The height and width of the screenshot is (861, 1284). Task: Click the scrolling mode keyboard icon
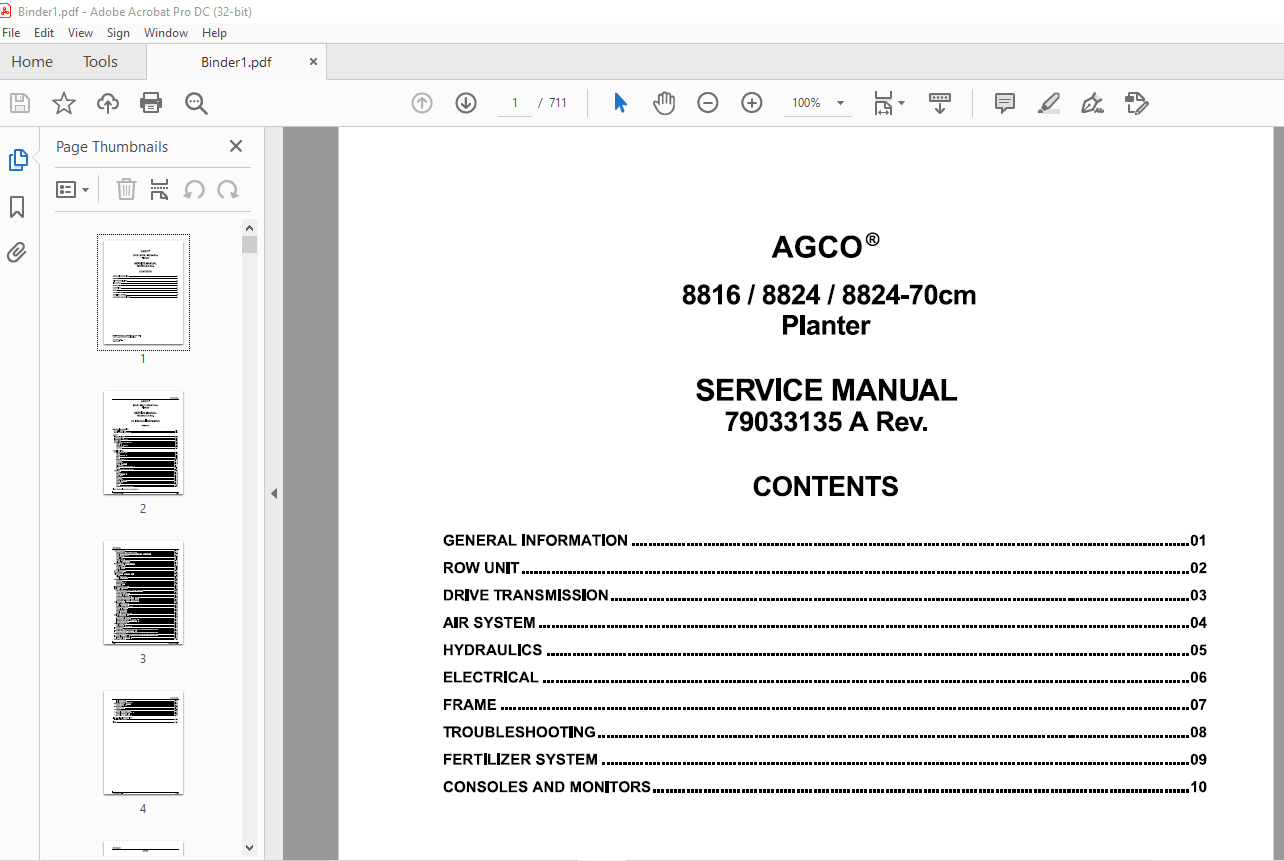(940, 103)
